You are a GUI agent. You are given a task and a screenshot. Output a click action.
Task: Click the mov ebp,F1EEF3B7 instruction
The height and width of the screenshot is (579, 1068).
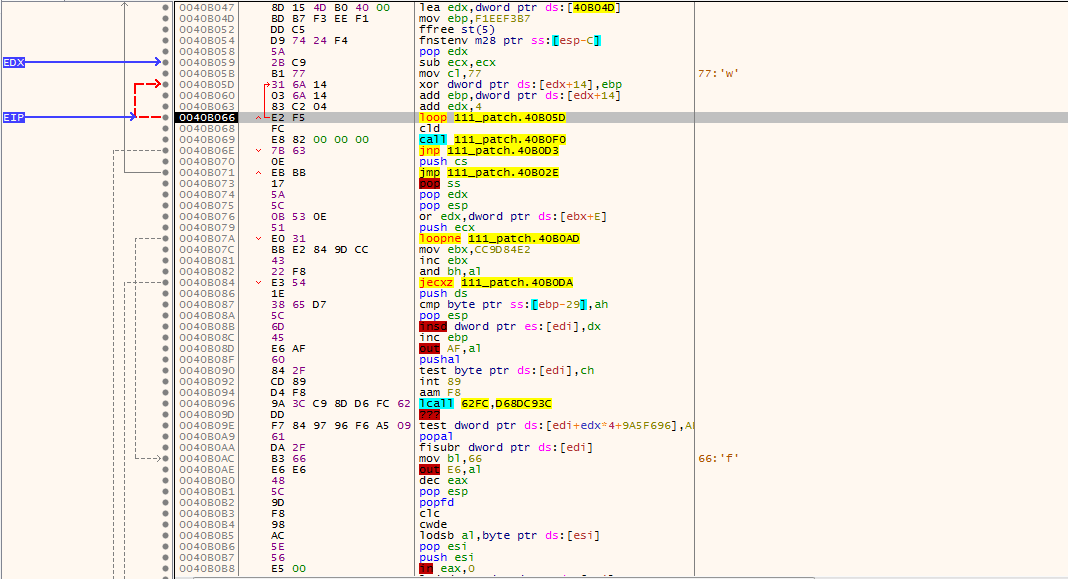coord(474,18)
